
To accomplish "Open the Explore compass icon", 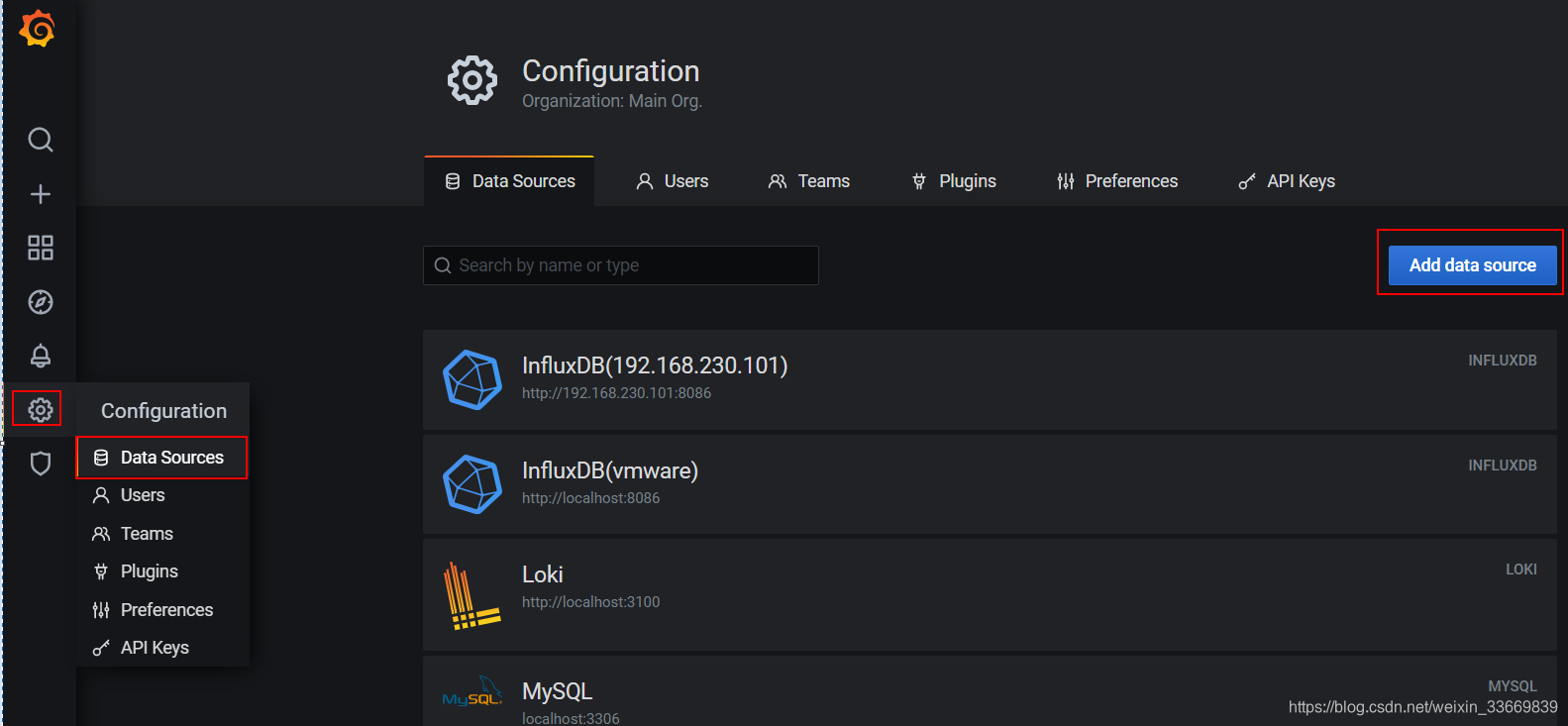I will point(41,302).
